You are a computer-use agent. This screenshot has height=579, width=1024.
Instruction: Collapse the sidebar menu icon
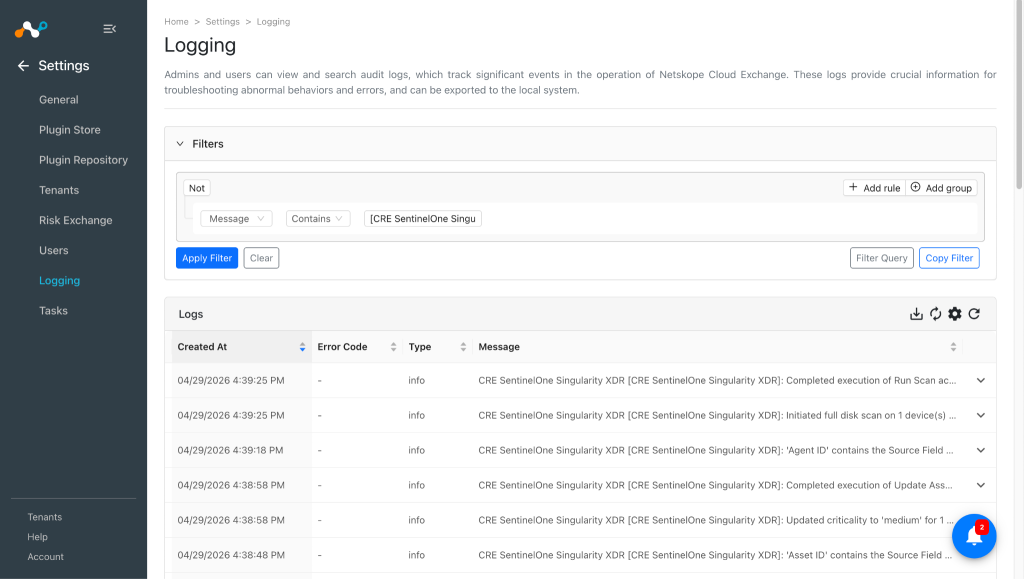click(110, 29)
